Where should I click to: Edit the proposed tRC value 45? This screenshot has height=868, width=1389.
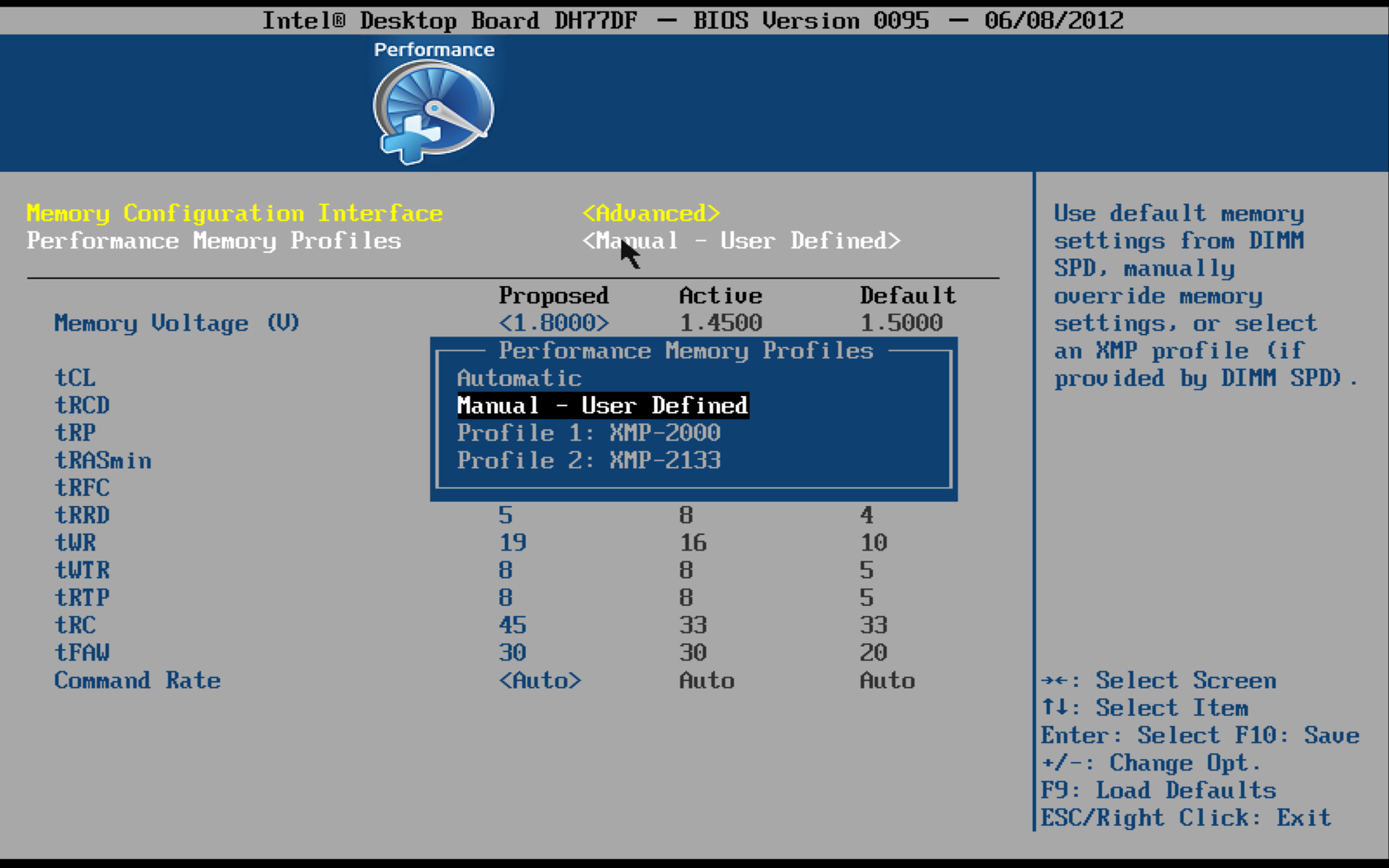pos(513,625)
